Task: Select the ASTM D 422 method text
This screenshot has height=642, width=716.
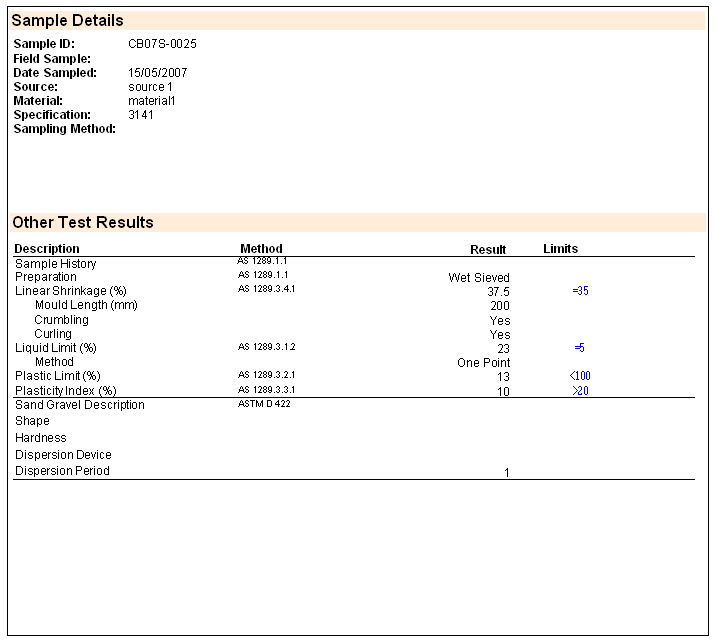Action: click(264, 404)
